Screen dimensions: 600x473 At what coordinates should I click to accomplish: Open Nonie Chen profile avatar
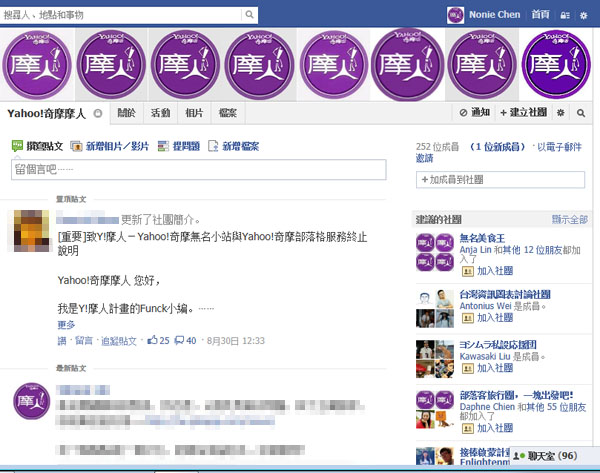coord(455,15)
